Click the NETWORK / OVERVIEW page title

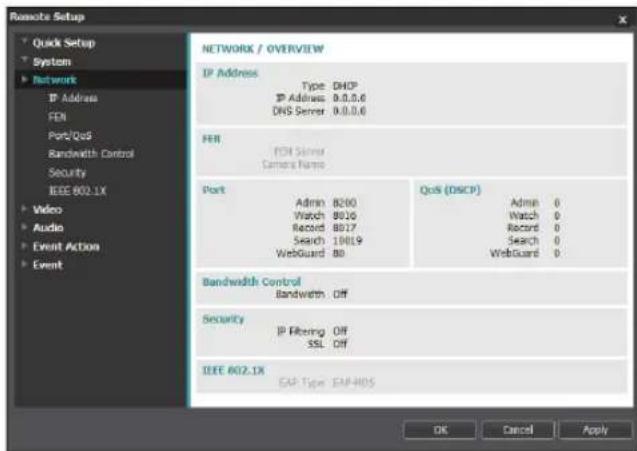[x=263, y=49]
